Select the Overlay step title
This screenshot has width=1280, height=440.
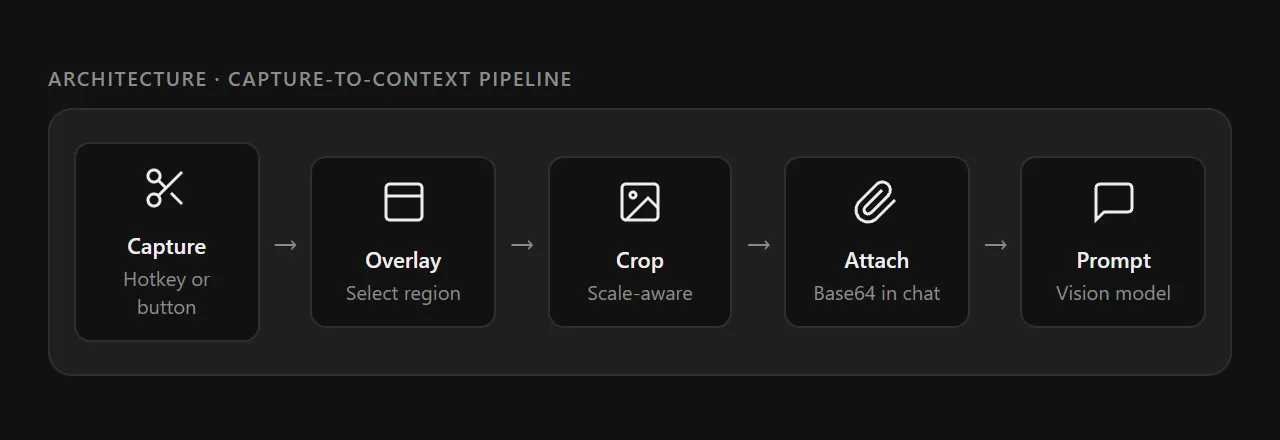coord(403,260)
